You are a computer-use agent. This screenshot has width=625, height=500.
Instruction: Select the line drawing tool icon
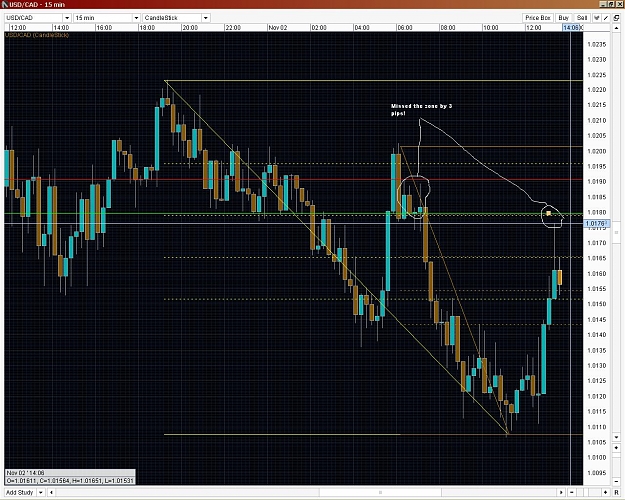606,18
